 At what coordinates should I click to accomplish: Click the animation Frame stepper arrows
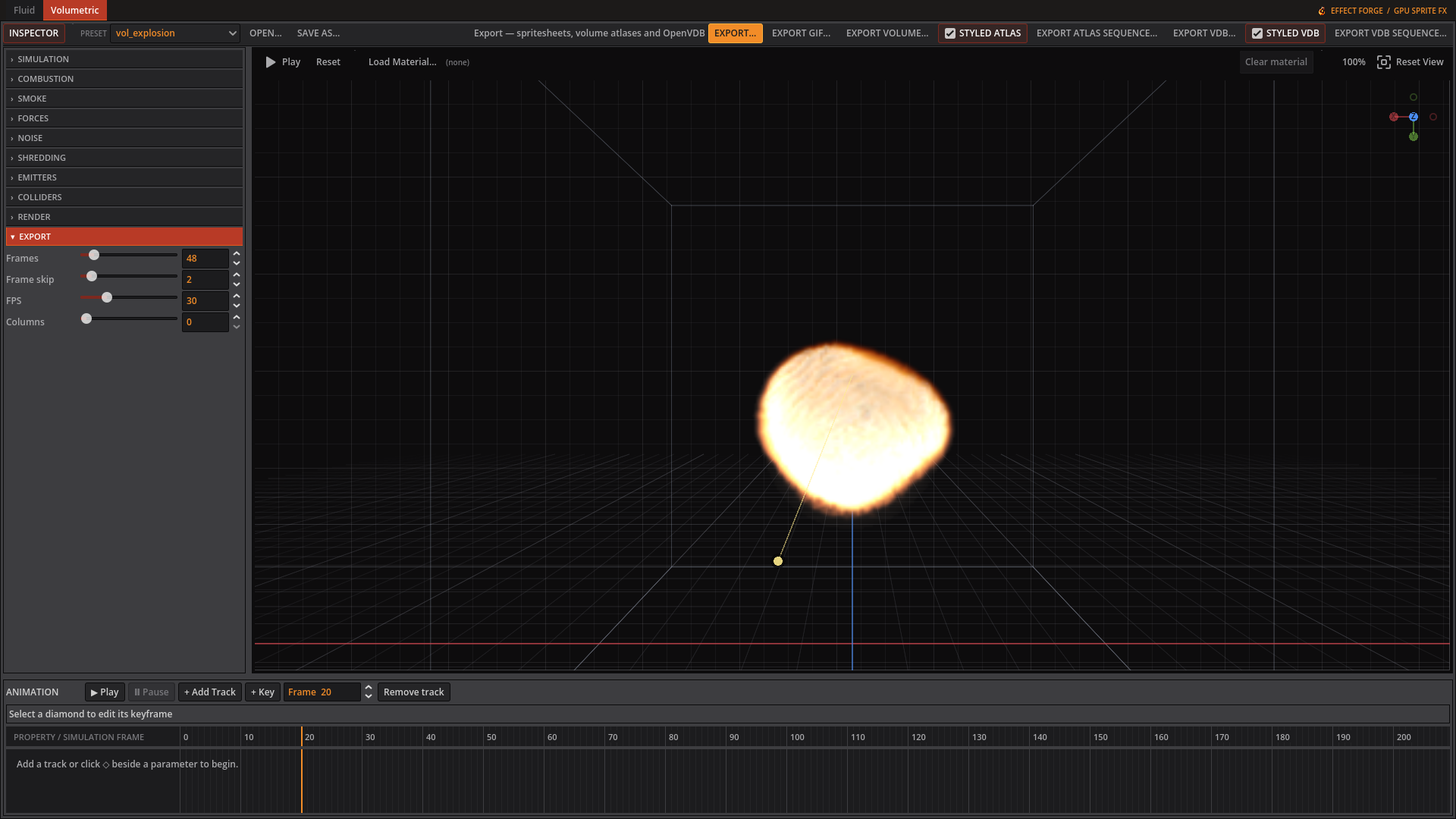coord(369,692)
